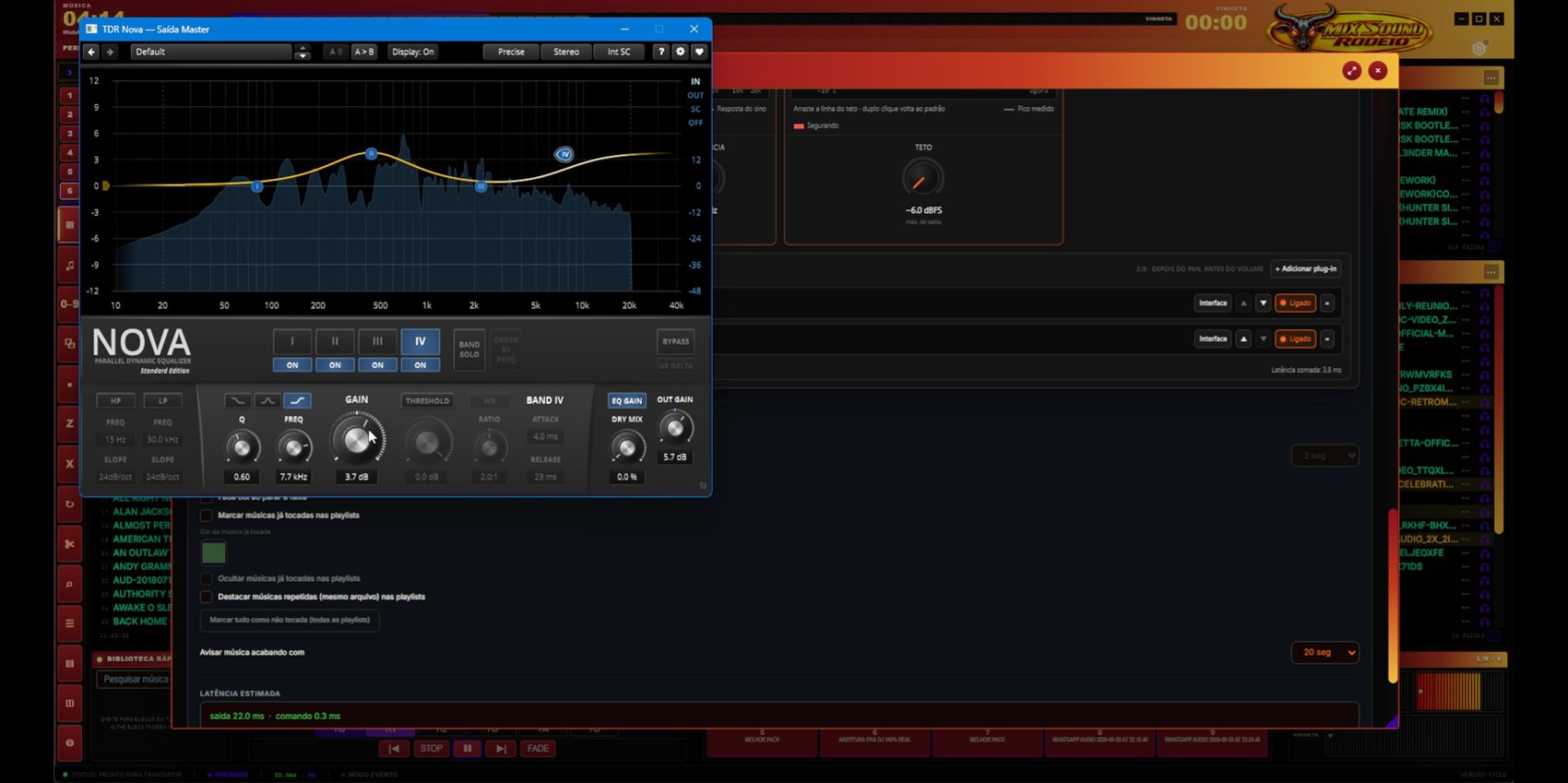The width and height of the screenshot is (1568, 783).
Task: Click the 'Pesquisar música' search field
Action: [135, 680]
